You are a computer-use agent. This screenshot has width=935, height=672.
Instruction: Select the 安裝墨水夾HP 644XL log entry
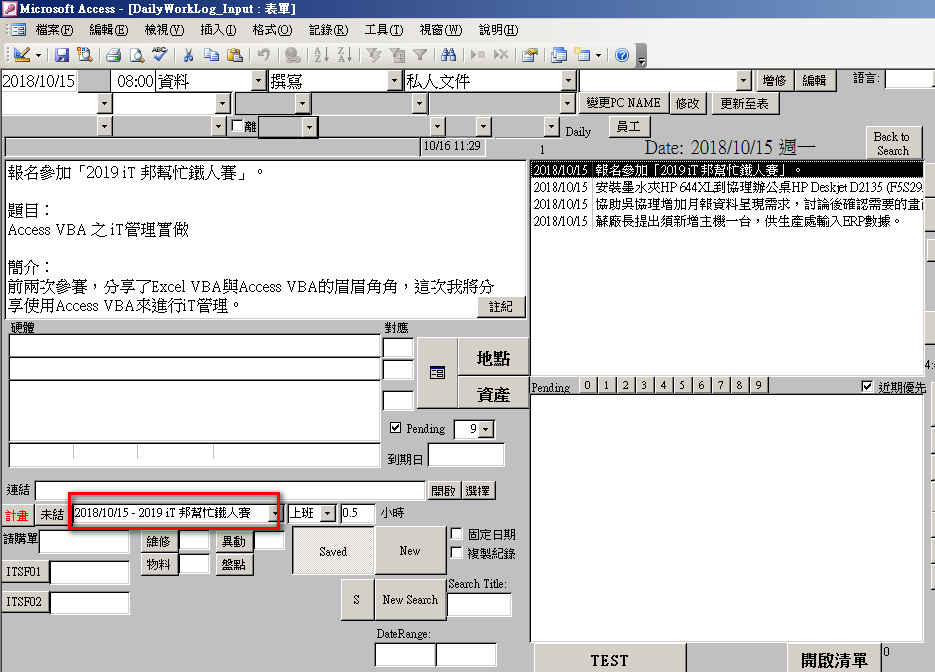click(727, 187)
